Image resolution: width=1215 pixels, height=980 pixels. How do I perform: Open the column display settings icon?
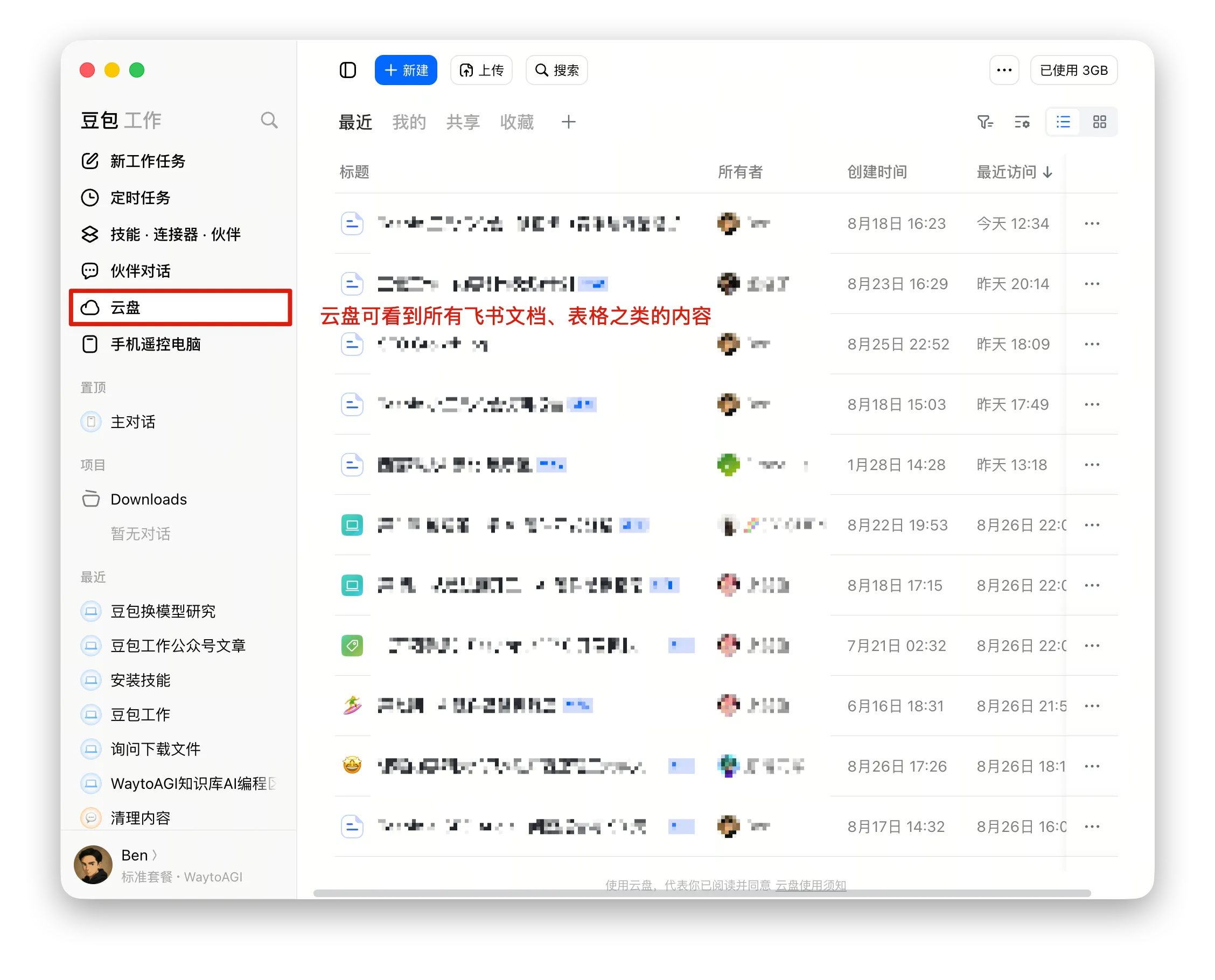coord(1022,122)
